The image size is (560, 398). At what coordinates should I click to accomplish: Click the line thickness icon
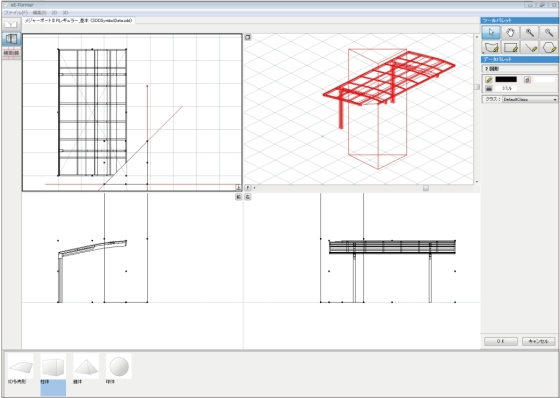(x=489, y=88)
